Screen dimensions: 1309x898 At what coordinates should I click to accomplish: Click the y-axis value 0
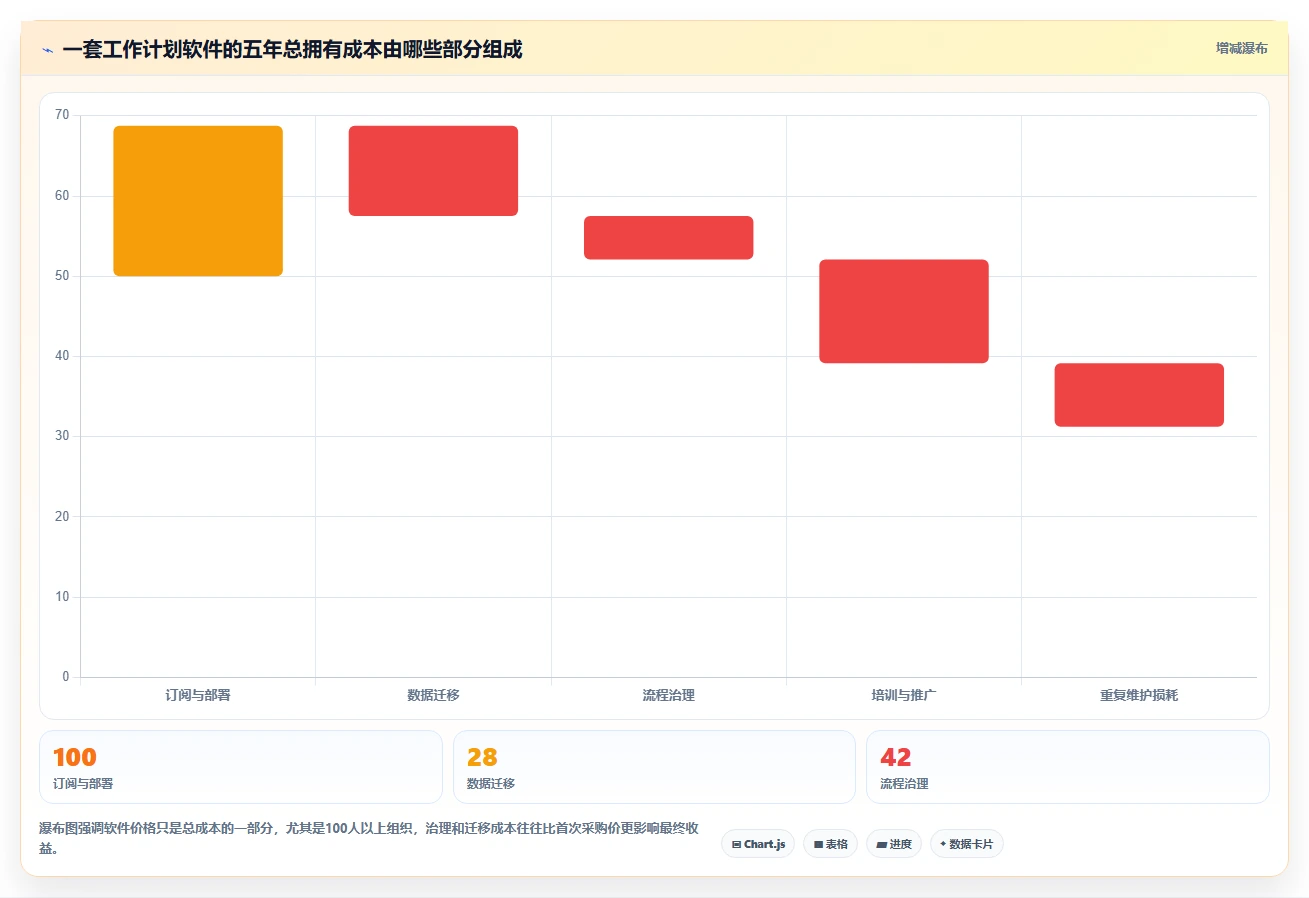(x=66, y=677)
